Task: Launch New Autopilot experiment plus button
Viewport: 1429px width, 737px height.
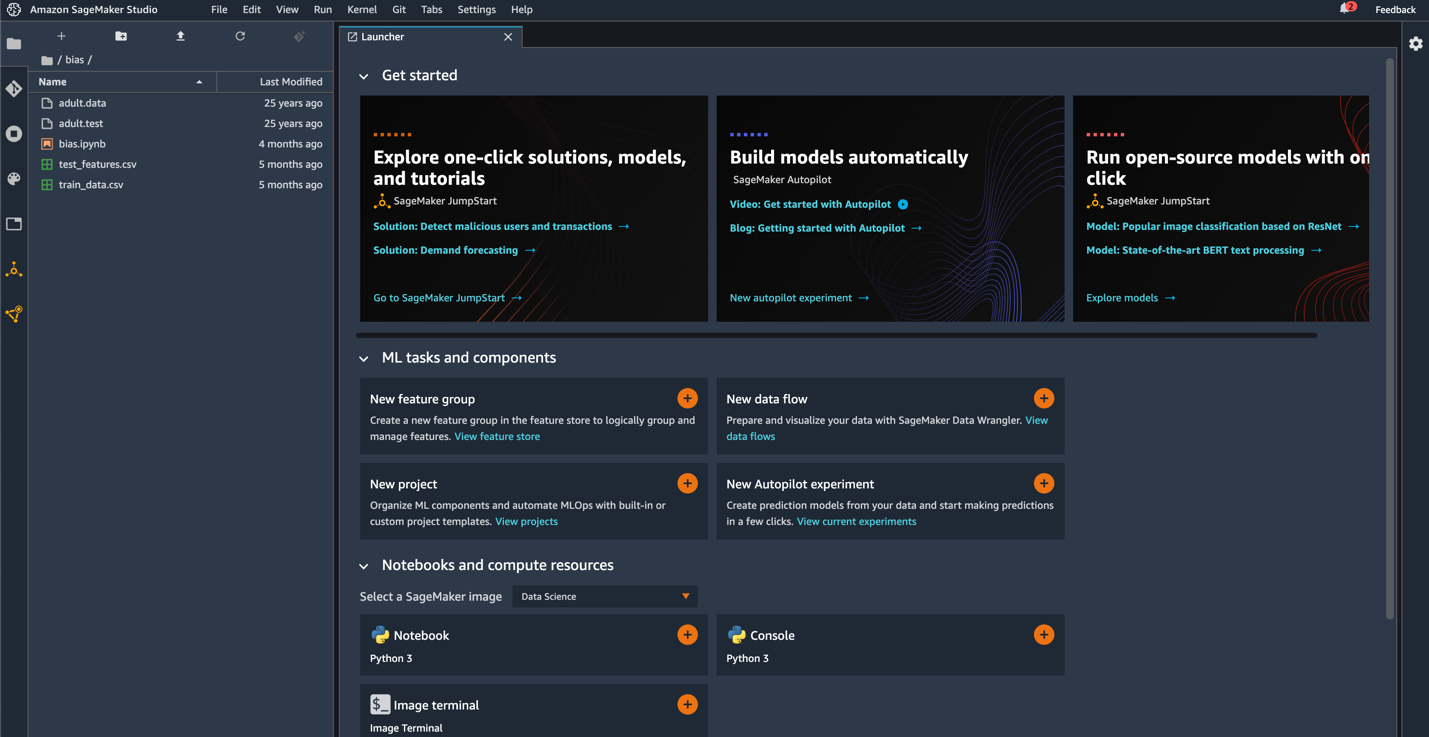Action: click(x=1044, y=484)
